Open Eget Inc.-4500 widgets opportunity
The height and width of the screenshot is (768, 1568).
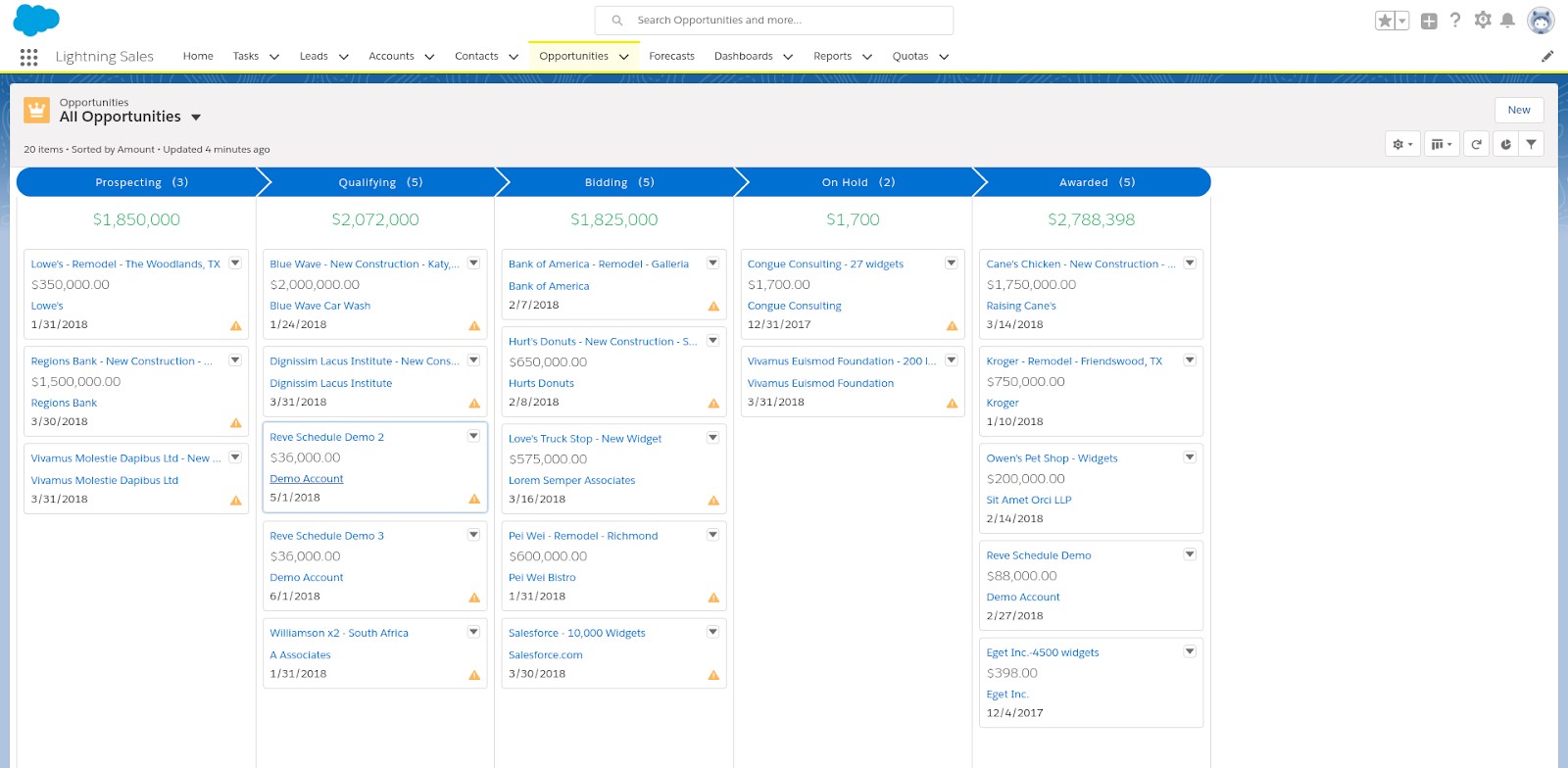point(1043,652)
